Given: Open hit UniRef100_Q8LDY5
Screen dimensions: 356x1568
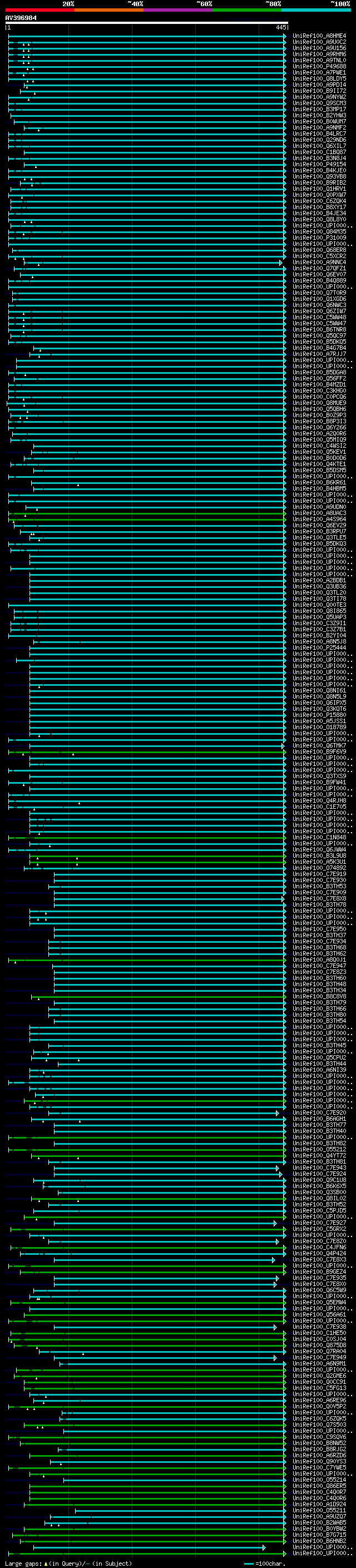Looking at the screenshot, I should [319, 78].
